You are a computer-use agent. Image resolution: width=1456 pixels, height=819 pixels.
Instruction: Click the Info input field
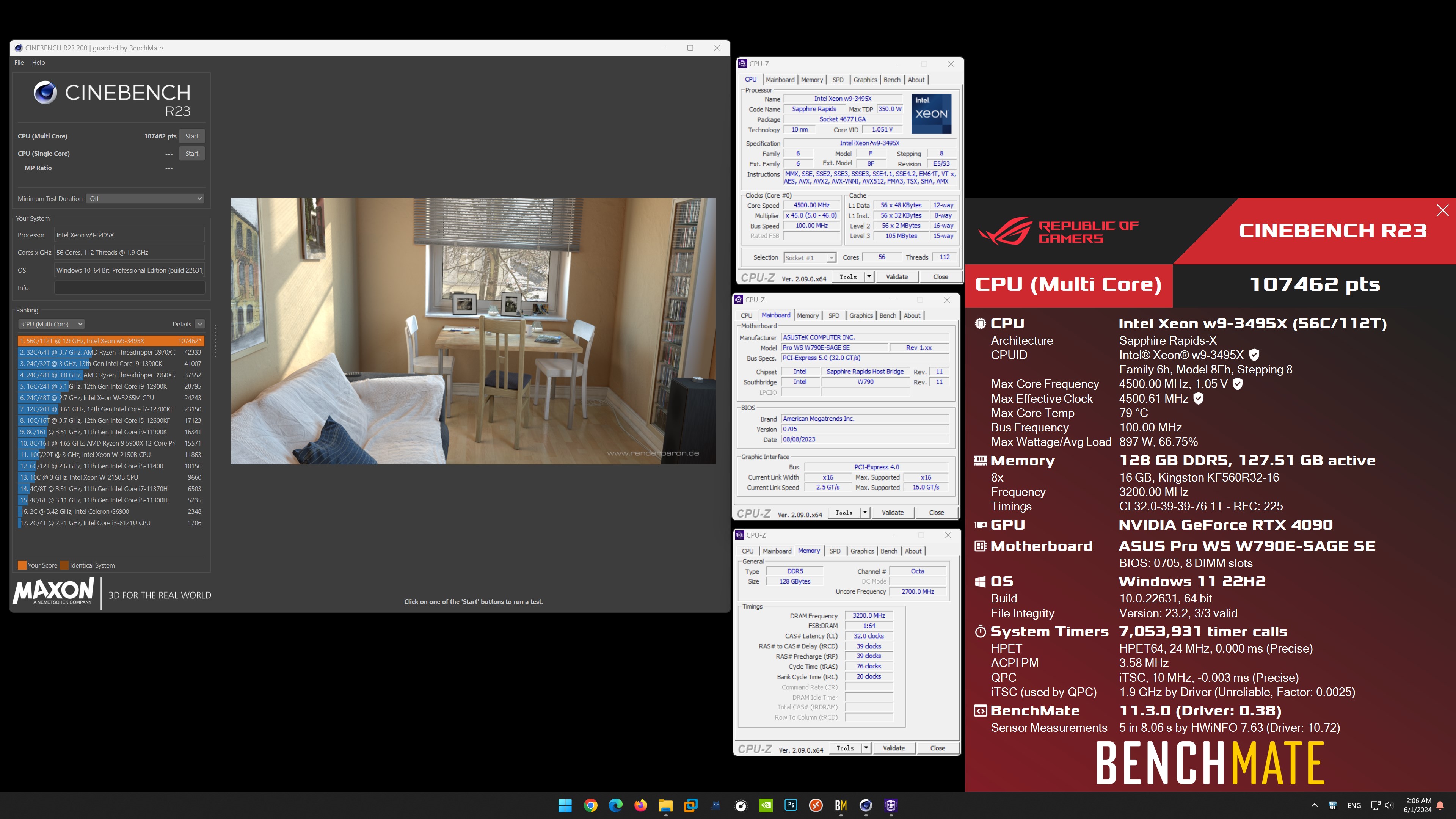coord(129,288)
